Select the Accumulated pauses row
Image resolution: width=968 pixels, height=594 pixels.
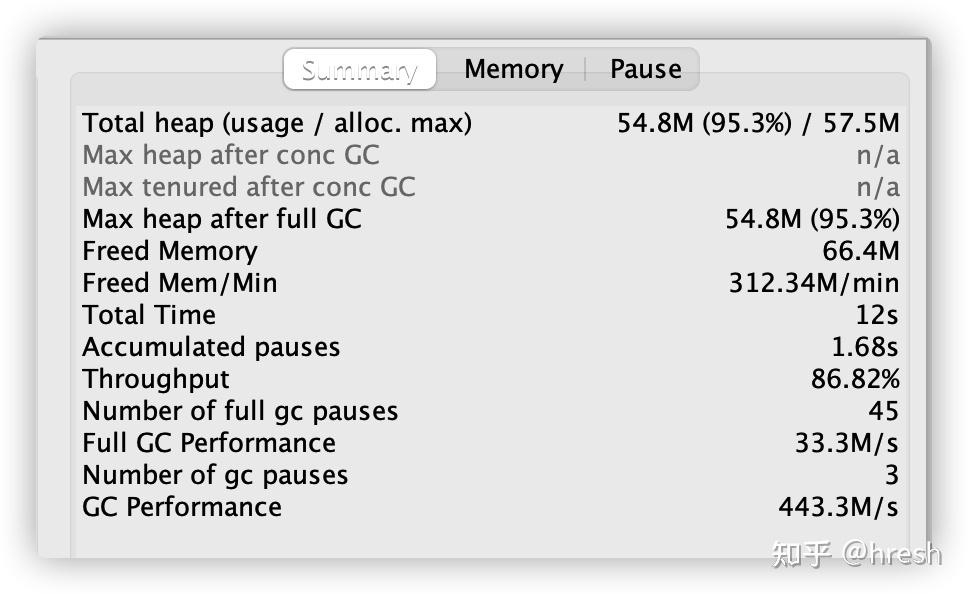tap(211, 347)
